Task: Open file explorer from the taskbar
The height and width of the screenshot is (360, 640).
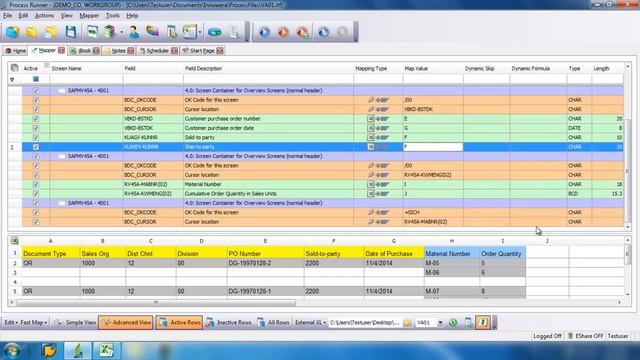Action: pyautogui.click(x=49, y=351)
